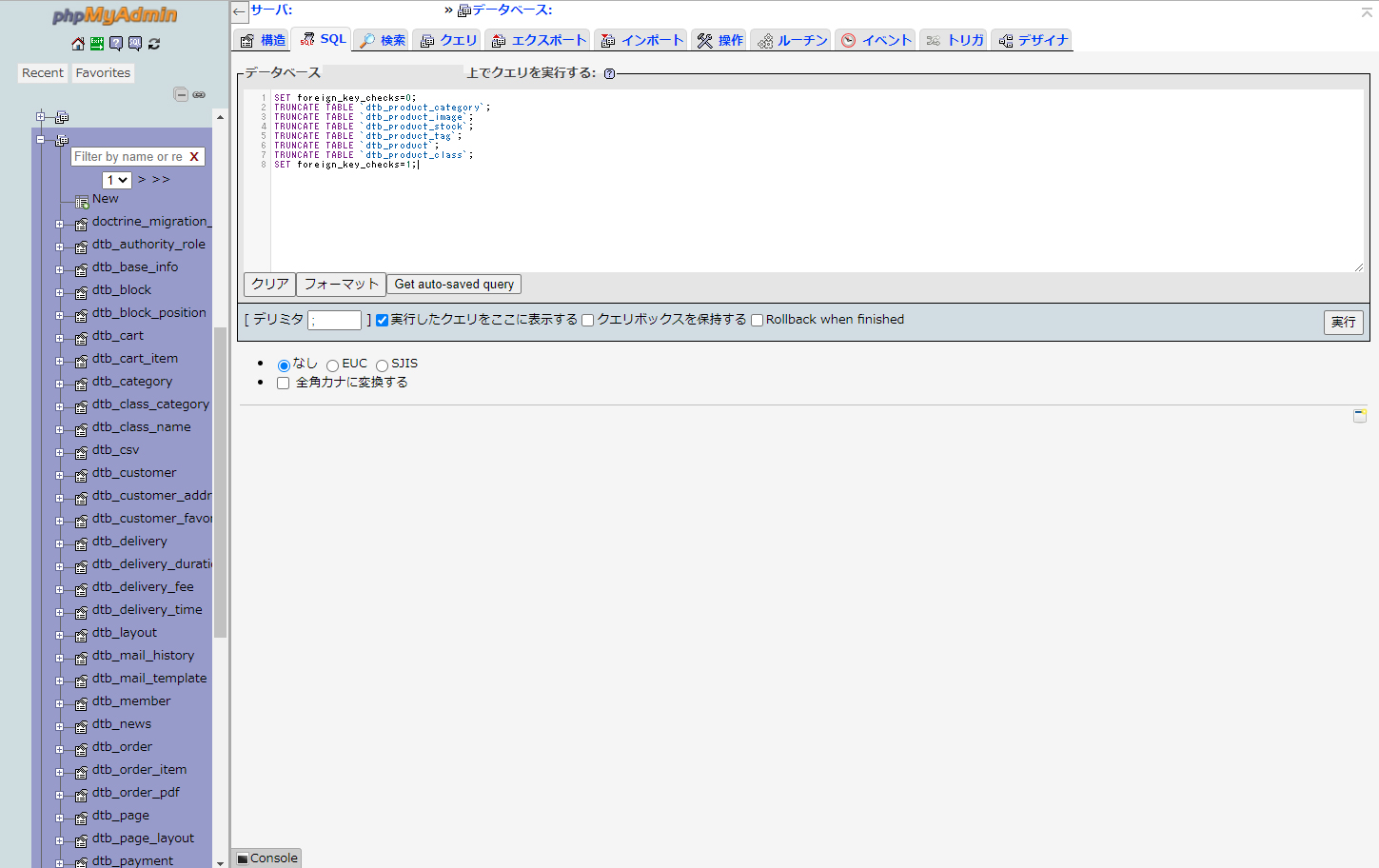Select the SJIS encoding radio button
Screen dimensions: 1379x868
click(x=382, y=365)
